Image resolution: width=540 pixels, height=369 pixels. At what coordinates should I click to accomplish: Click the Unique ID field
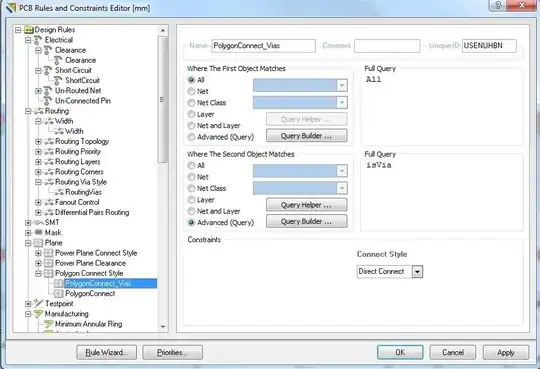(489, 46)
